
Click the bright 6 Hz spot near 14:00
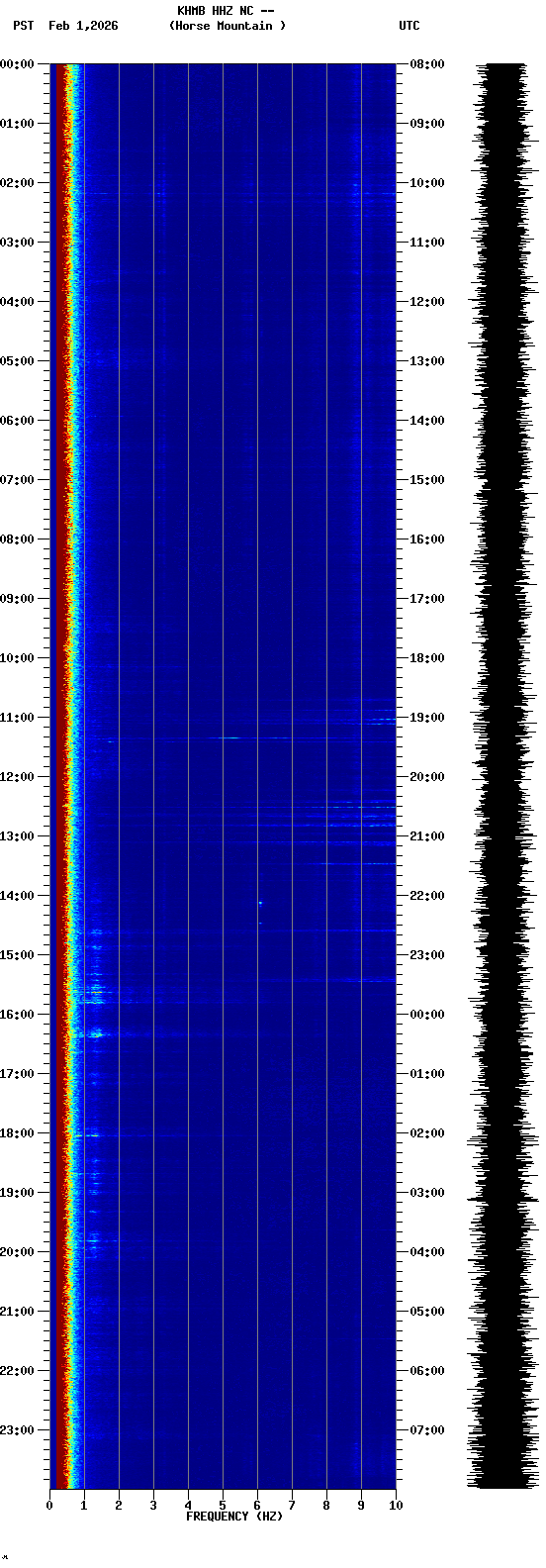coord(260,903)
